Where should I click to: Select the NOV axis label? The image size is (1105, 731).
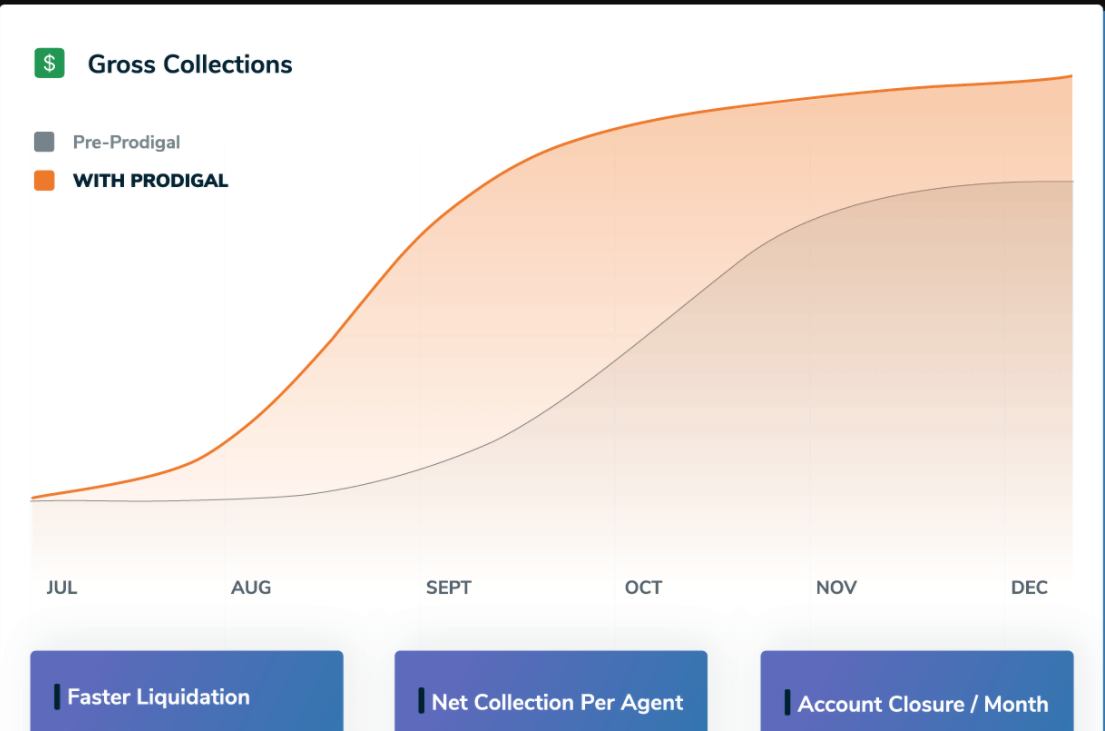[x=836, y=587]
